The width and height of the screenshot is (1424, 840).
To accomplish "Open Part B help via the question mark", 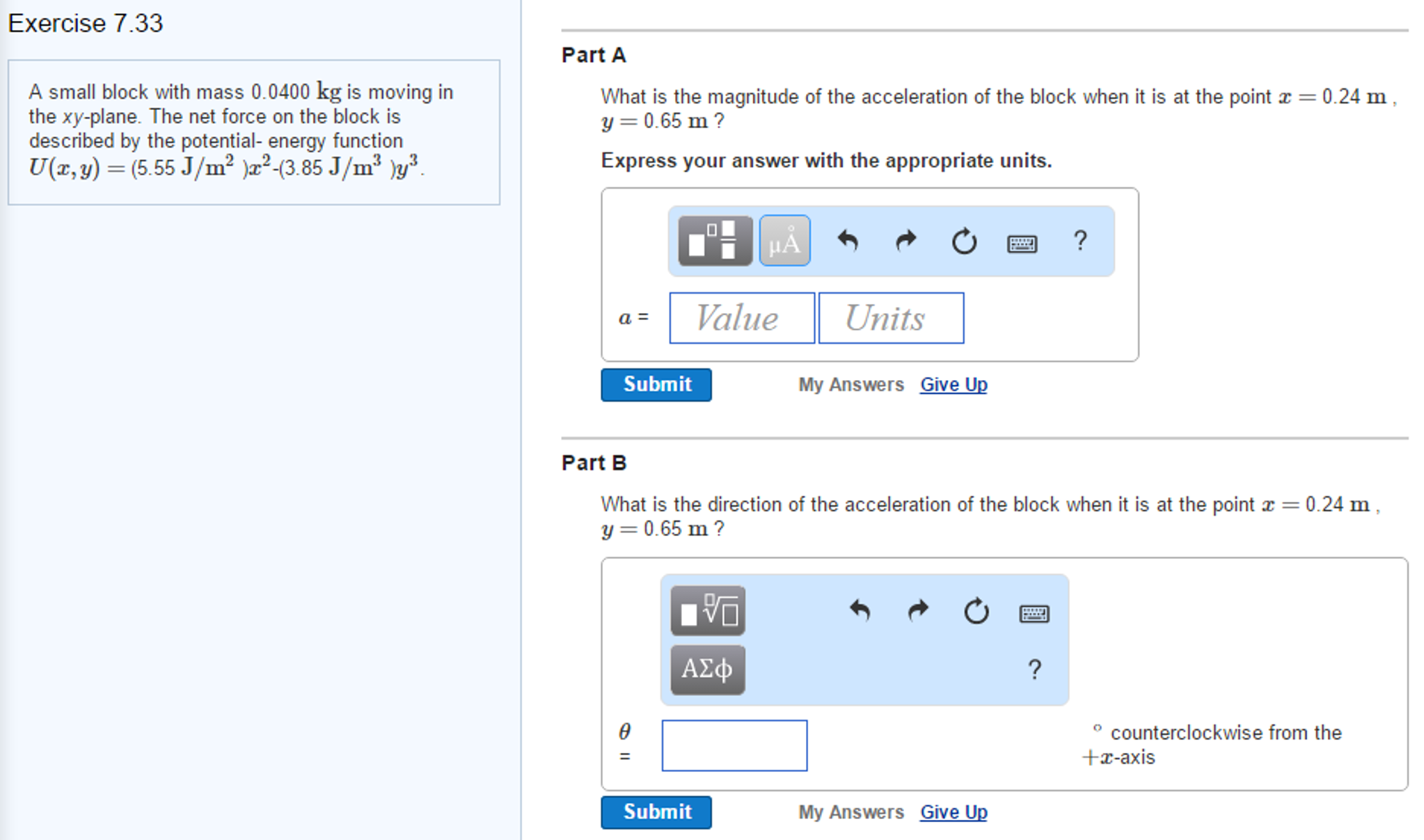I will [1034, 669].
